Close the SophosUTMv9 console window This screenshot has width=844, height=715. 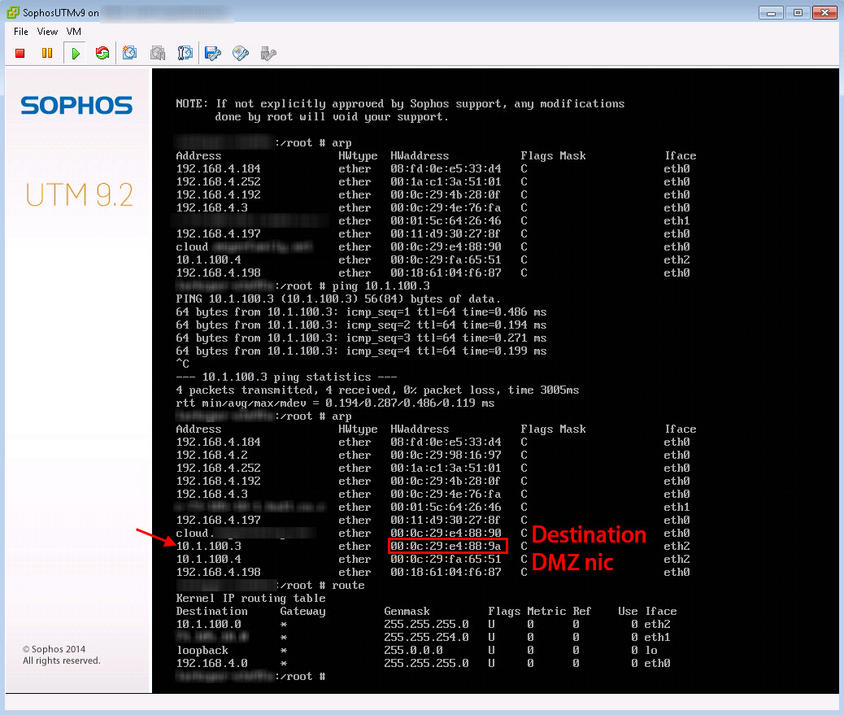[825, 12]
